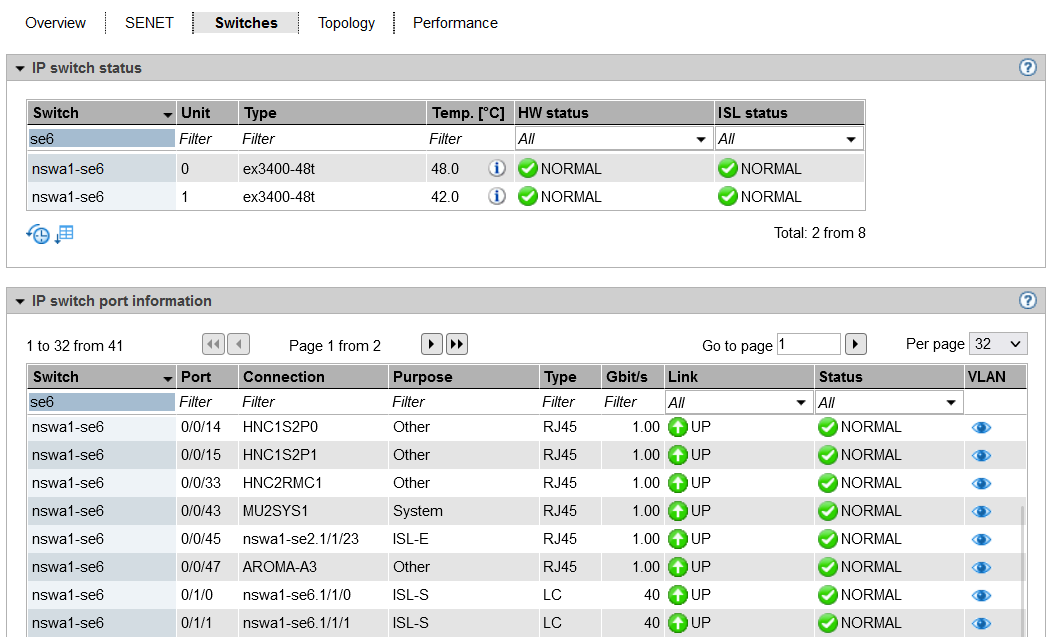This screenshot has height=637, width=1052.
Task: Open the Per page dropdown
Action: coord(998,344)
